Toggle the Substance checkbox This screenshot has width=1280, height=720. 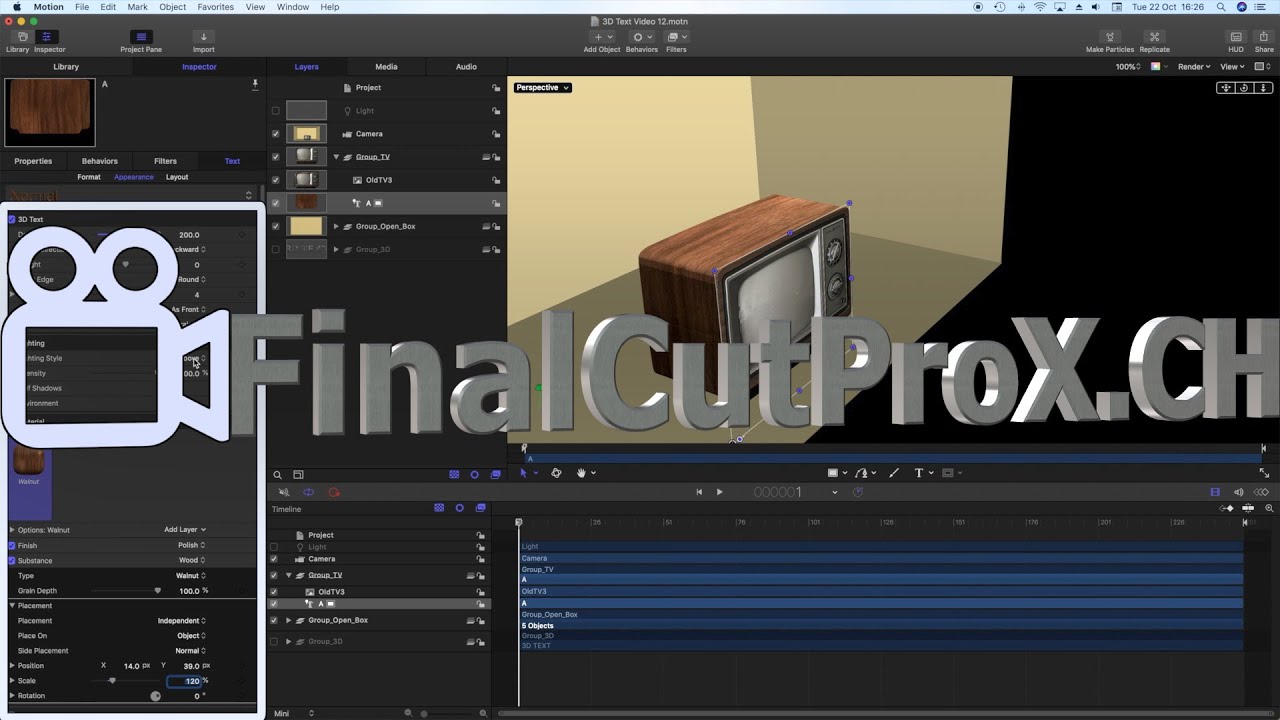tap(12, 561)
